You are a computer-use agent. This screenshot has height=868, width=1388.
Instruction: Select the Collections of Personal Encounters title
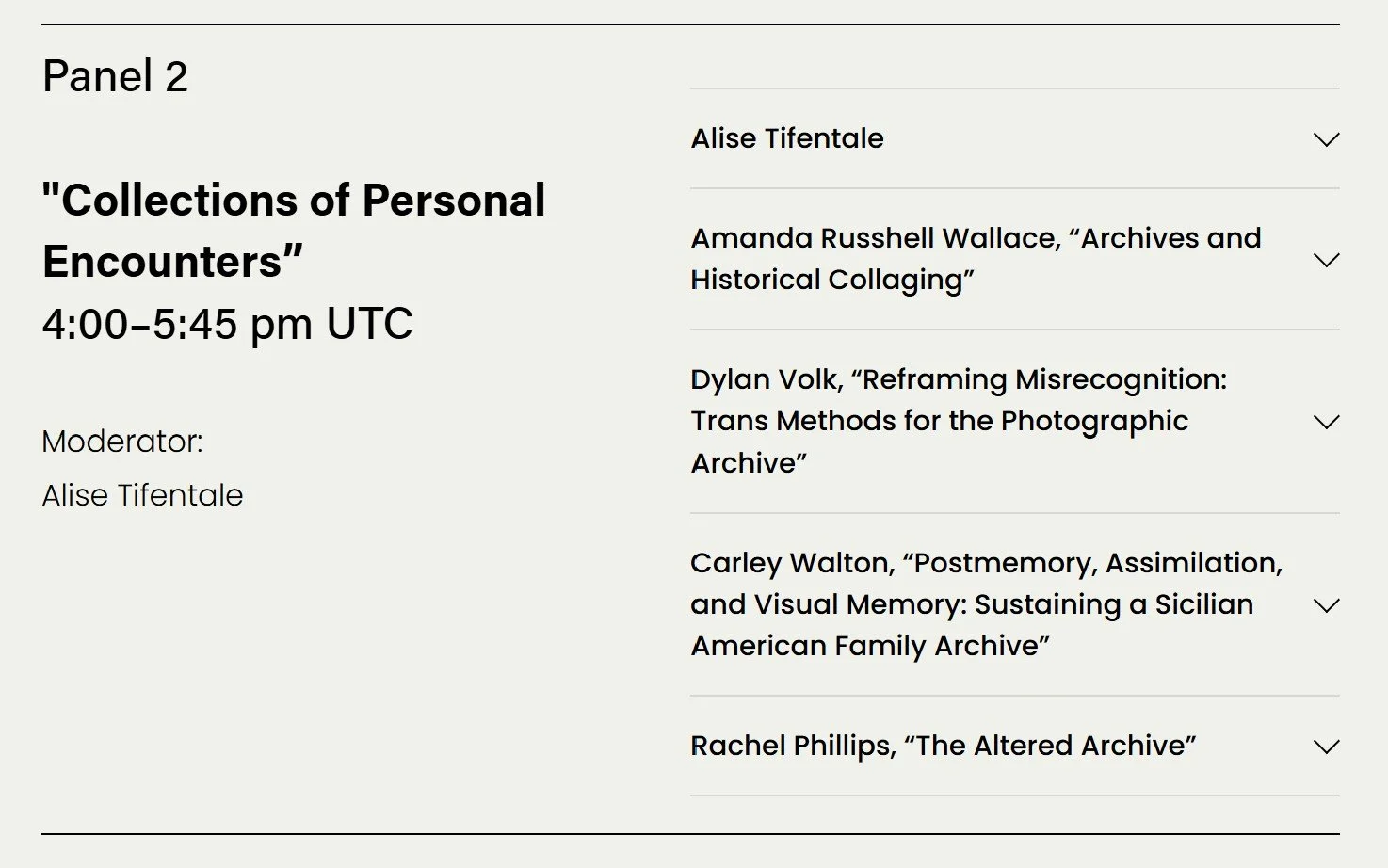(x=294, y=231)
